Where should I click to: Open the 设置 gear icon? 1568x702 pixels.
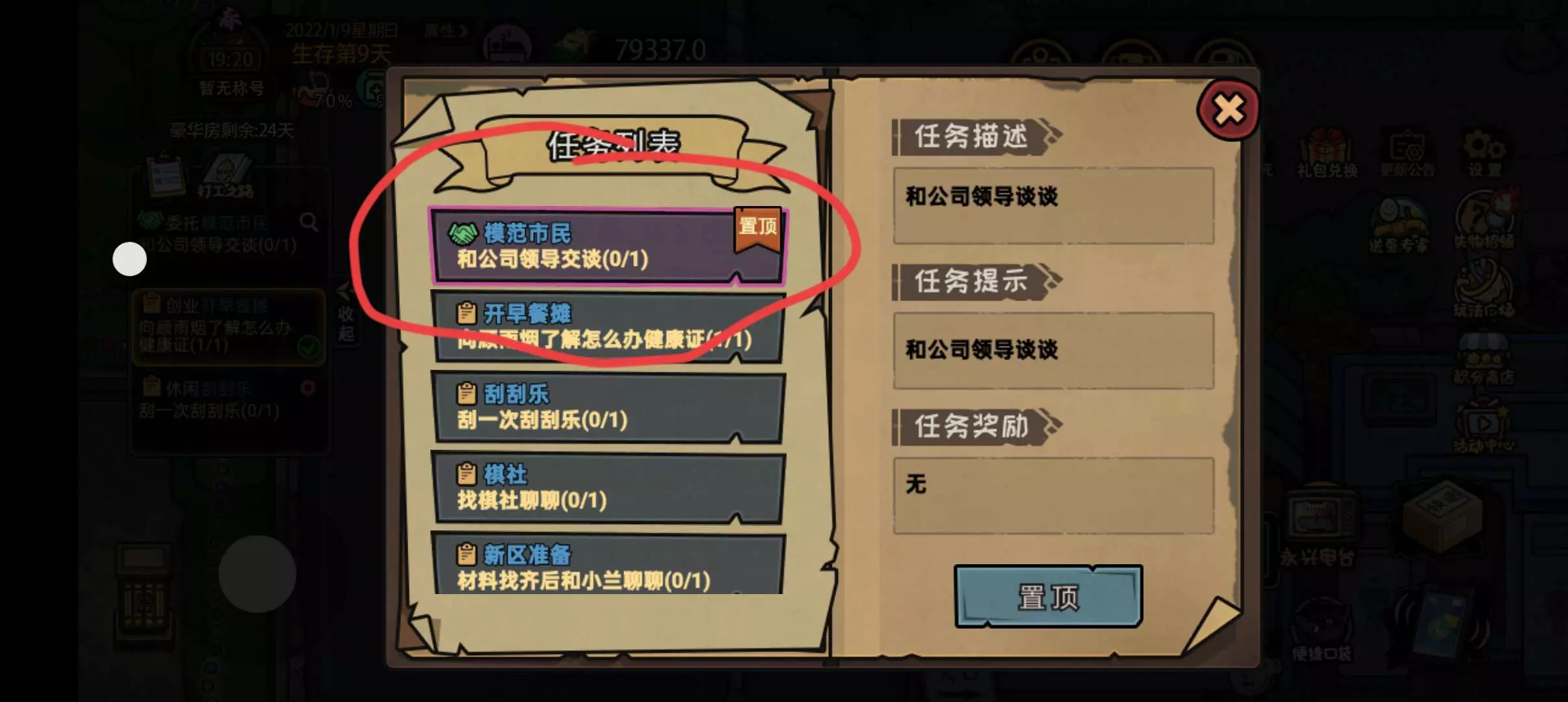click(x=1484, y=154)
